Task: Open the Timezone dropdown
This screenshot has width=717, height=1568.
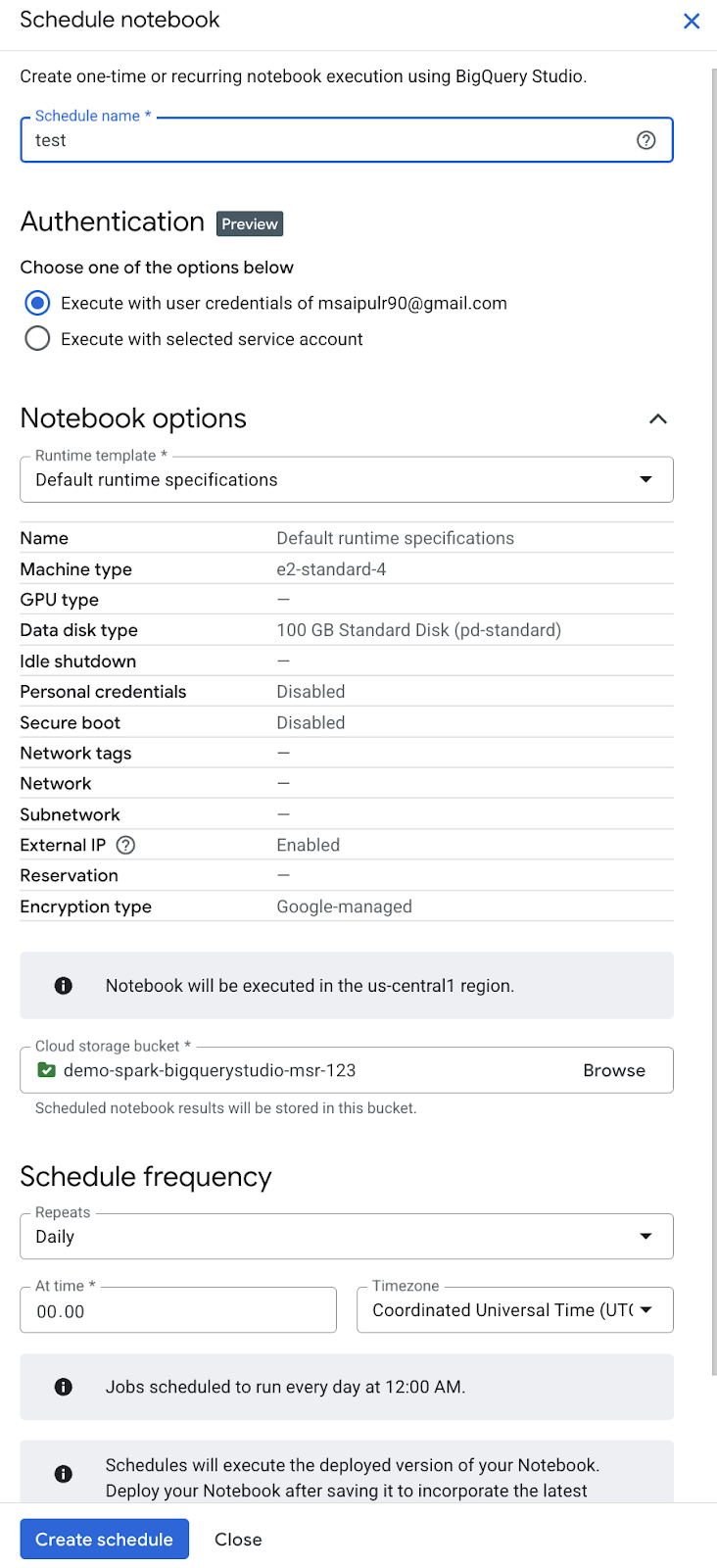Action: point(514,1310)
